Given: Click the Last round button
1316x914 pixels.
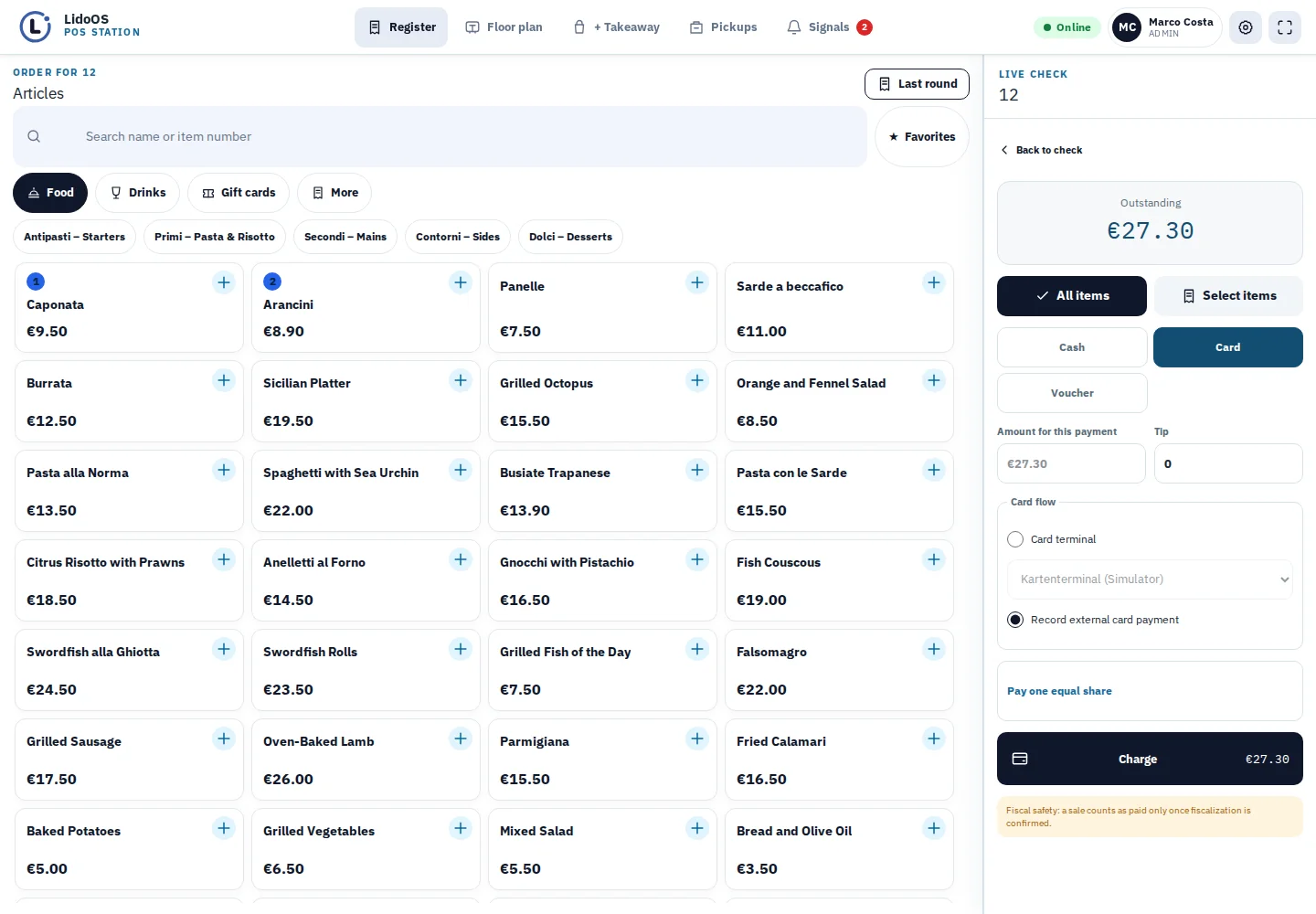Looking at the screenshot, I should tap(917, 84).
